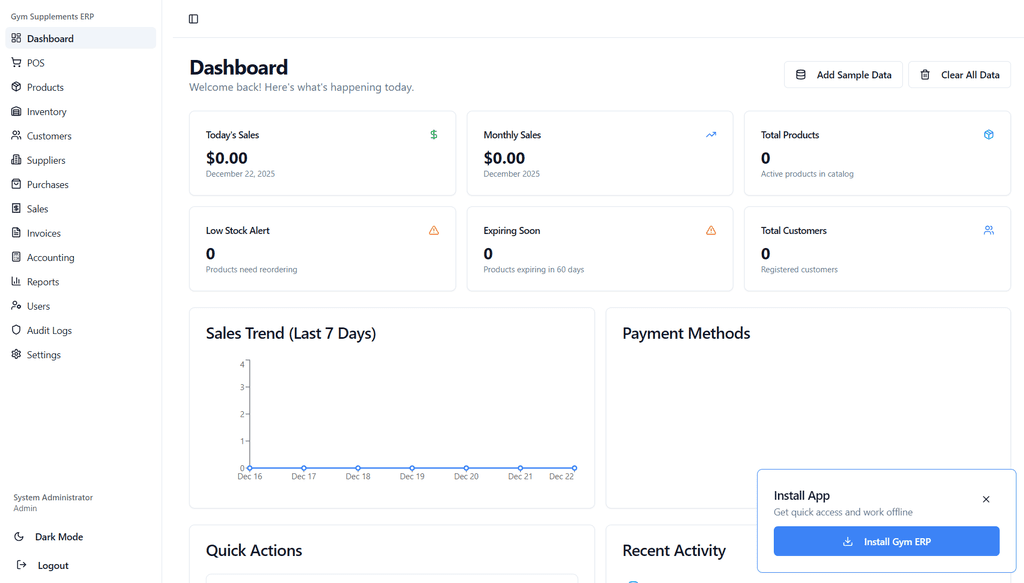Click the Audit Logs shield icon
Screen dimensions: 1024x583
point(16,330)
